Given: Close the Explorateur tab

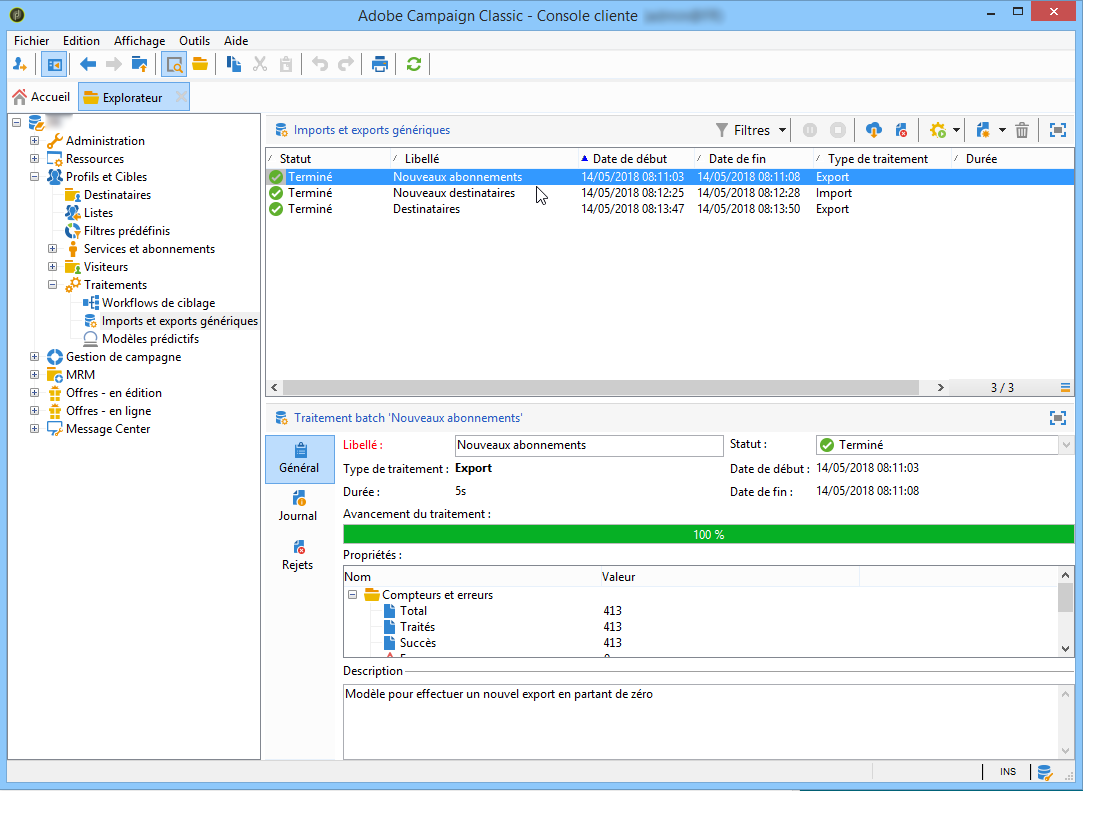Looking at the screenshot, I should tap(182, 96).
